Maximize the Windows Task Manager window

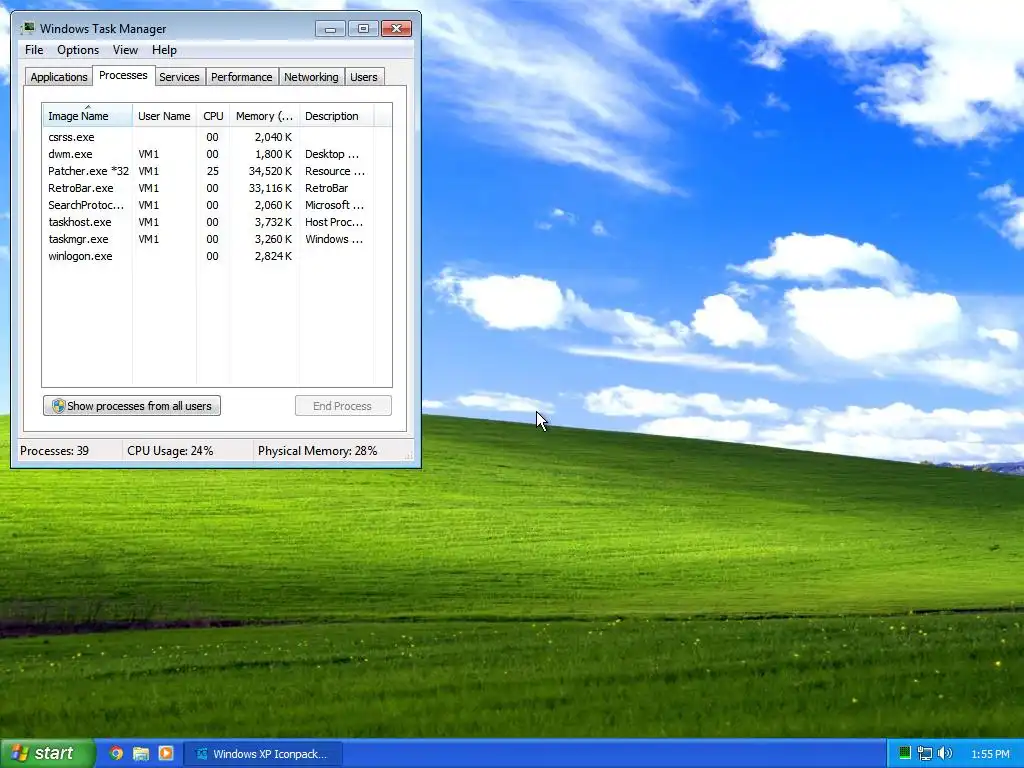tap(363, 29)
